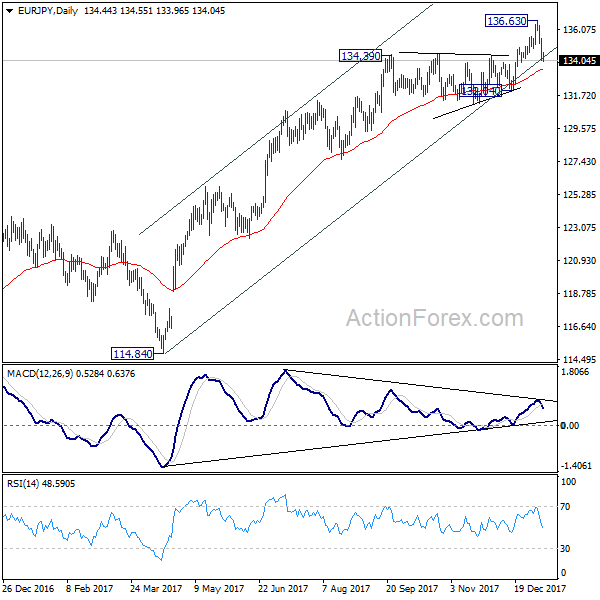Select the 134.390 price label
The image size is (600, 600).
(x=360, y=56)
